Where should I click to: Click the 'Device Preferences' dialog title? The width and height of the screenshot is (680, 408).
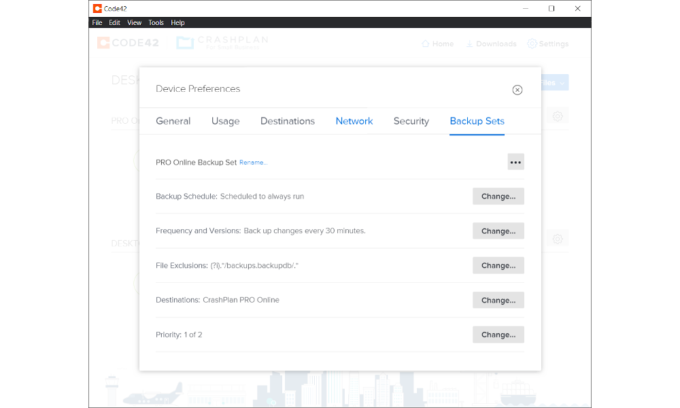198,88
